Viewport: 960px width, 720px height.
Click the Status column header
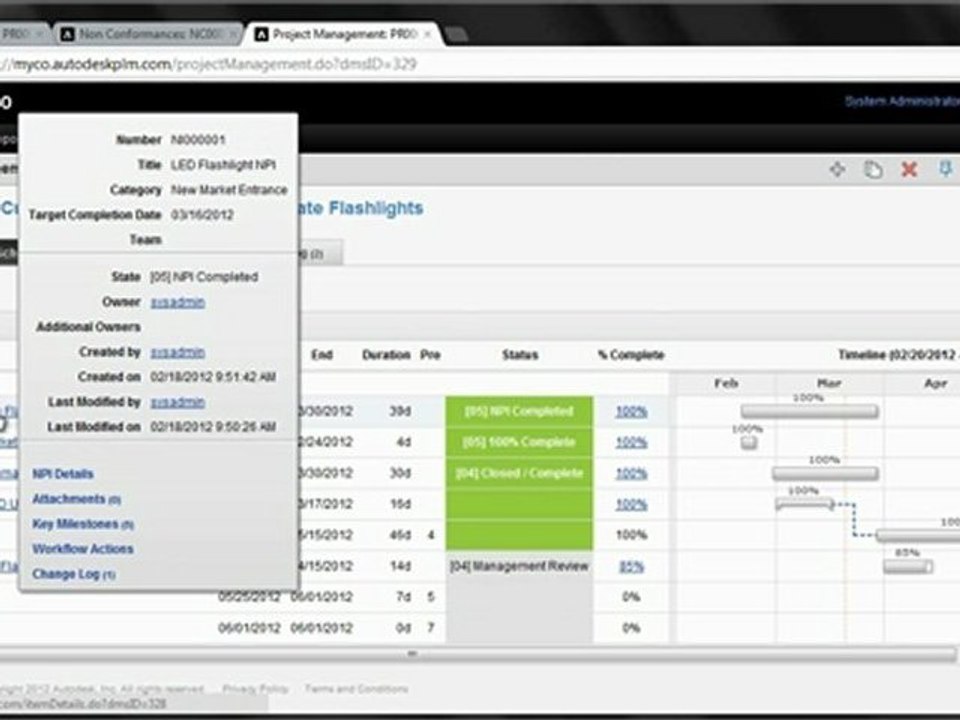pyautogui.click(x=520, y=354)
